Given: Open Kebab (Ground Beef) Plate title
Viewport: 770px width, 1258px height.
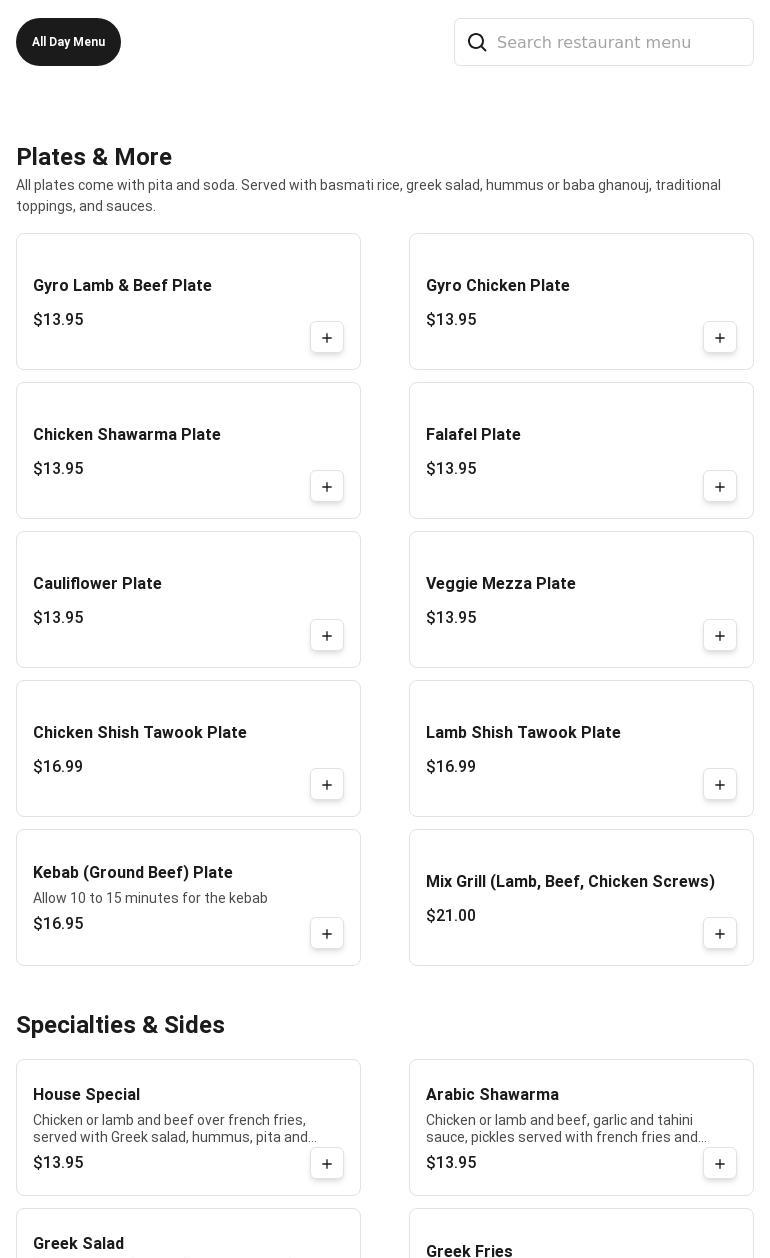Looking at the screenshot, I should 133,873.
